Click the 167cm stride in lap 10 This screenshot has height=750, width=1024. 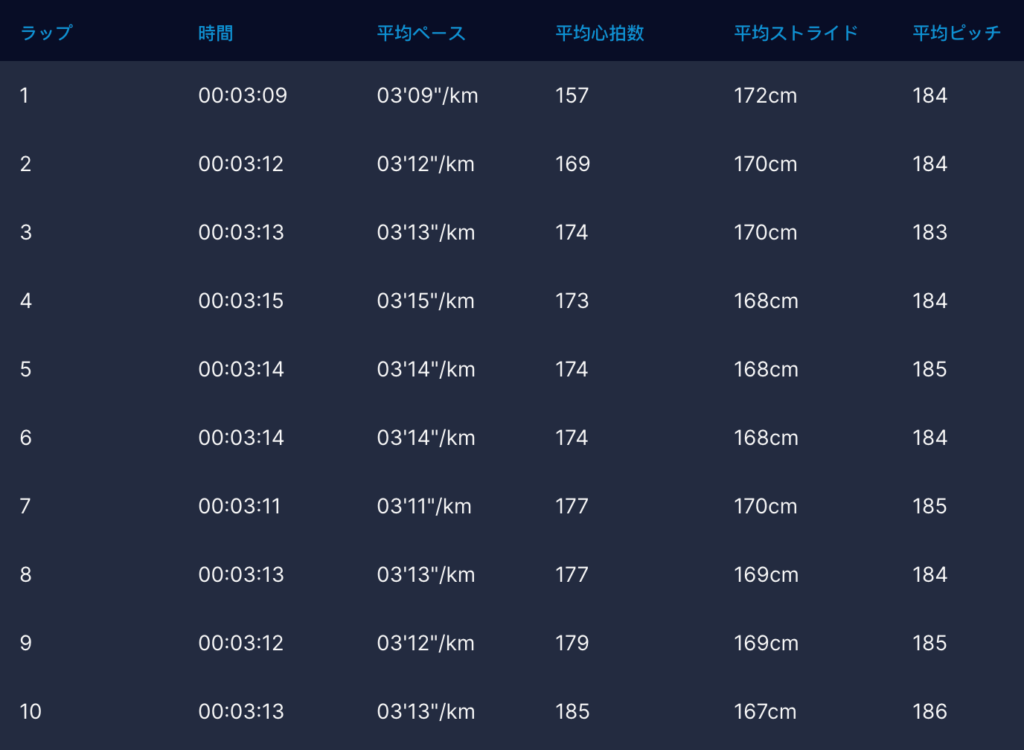coord(765,712)
